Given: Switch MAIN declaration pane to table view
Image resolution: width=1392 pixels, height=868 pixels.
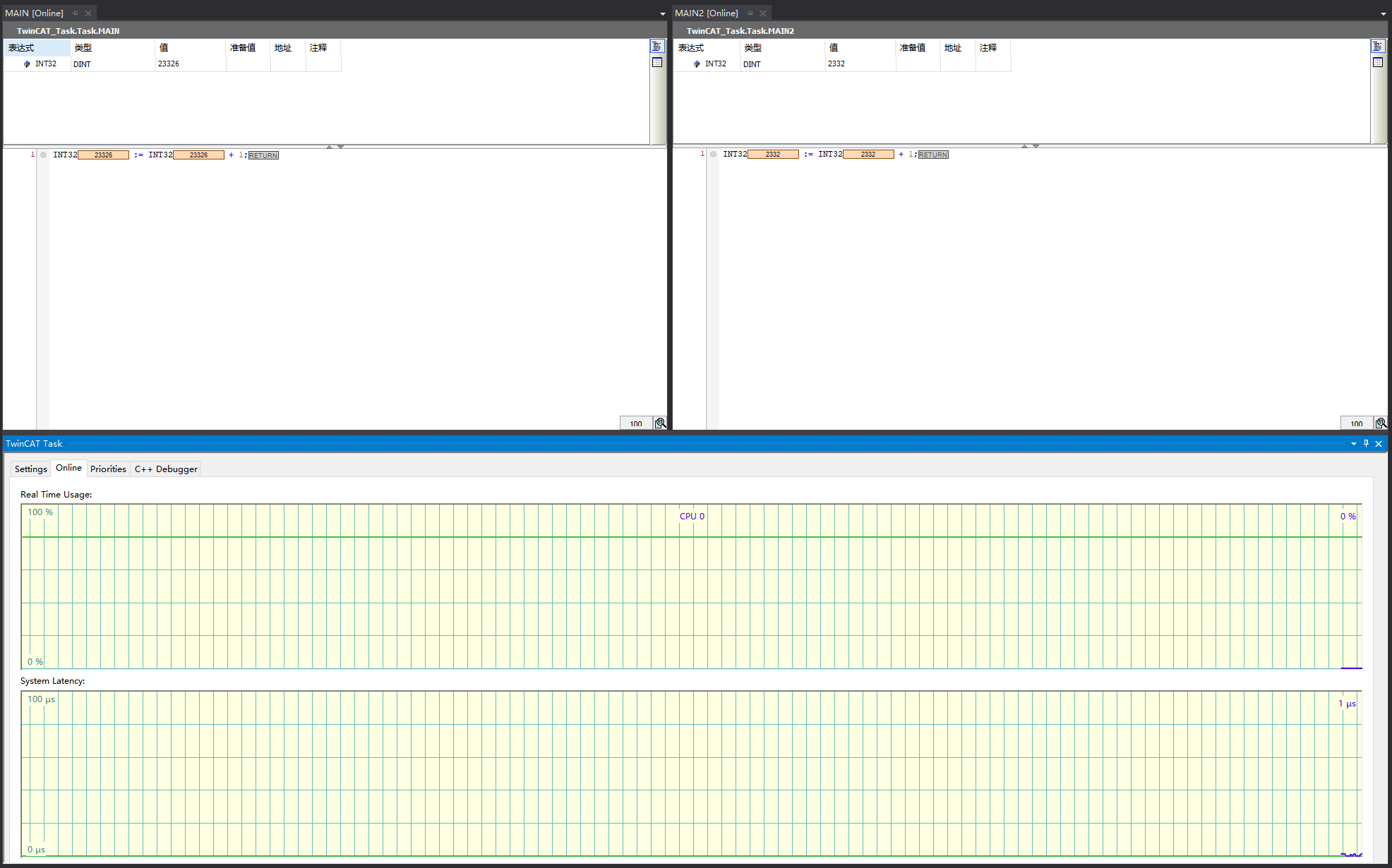Looking at the screenshot, I should pyautogui.click(x=656, y=63).
